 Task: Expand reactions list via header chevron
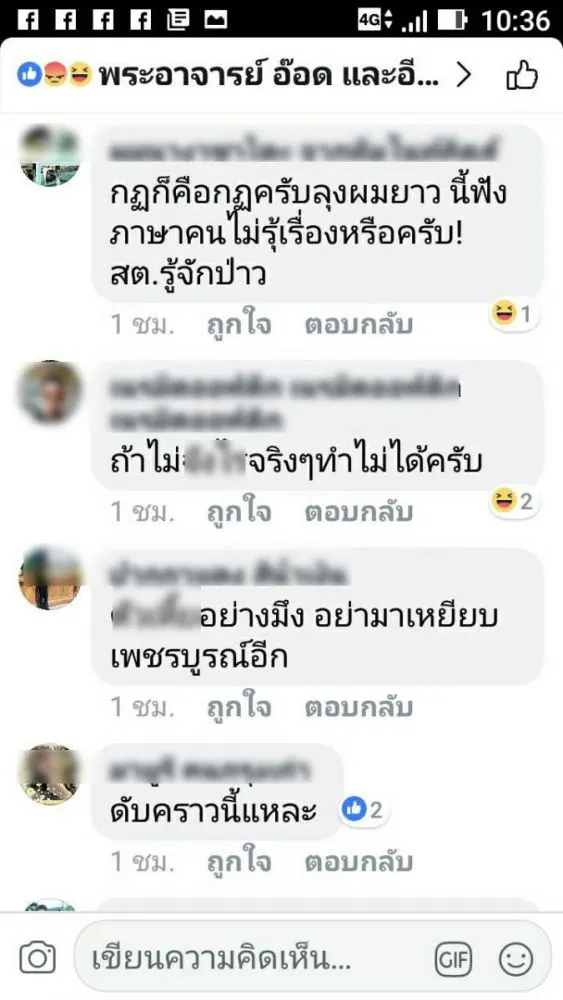point(464,76)
